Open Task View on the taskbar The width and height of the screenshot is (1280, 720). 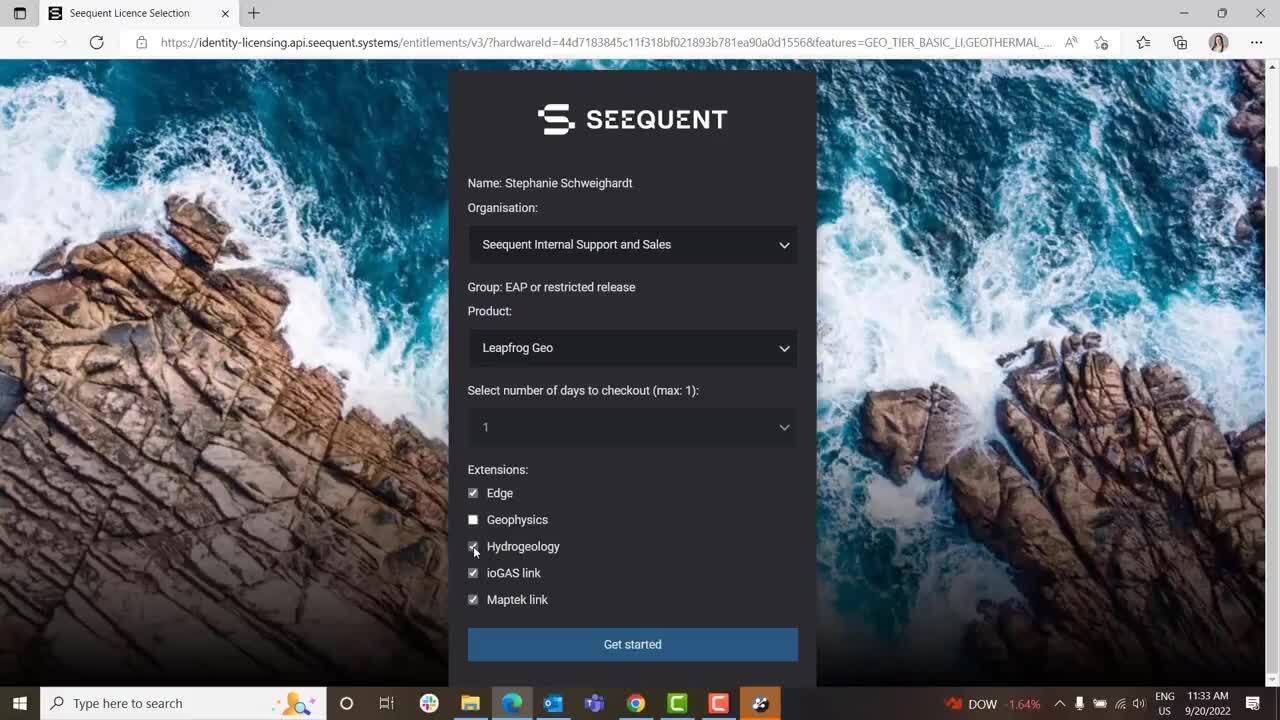(387, 703)
